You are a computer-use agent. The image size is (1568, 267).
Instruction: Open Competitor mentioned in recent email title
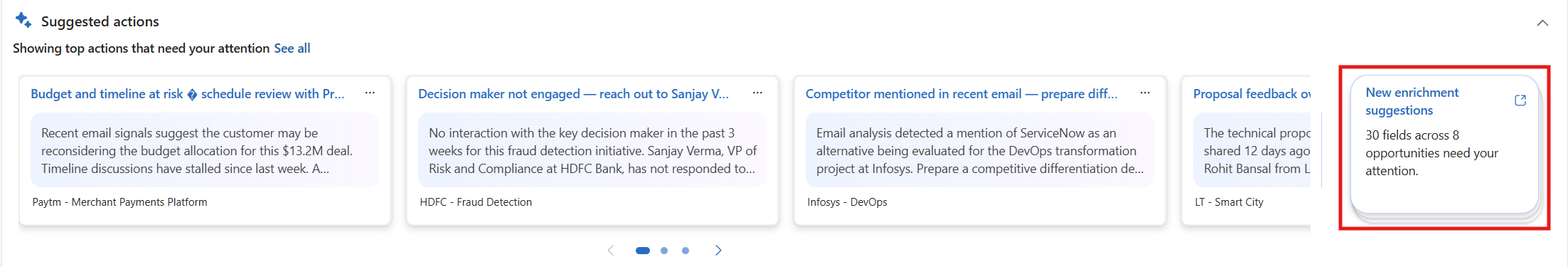coord(961,94)
